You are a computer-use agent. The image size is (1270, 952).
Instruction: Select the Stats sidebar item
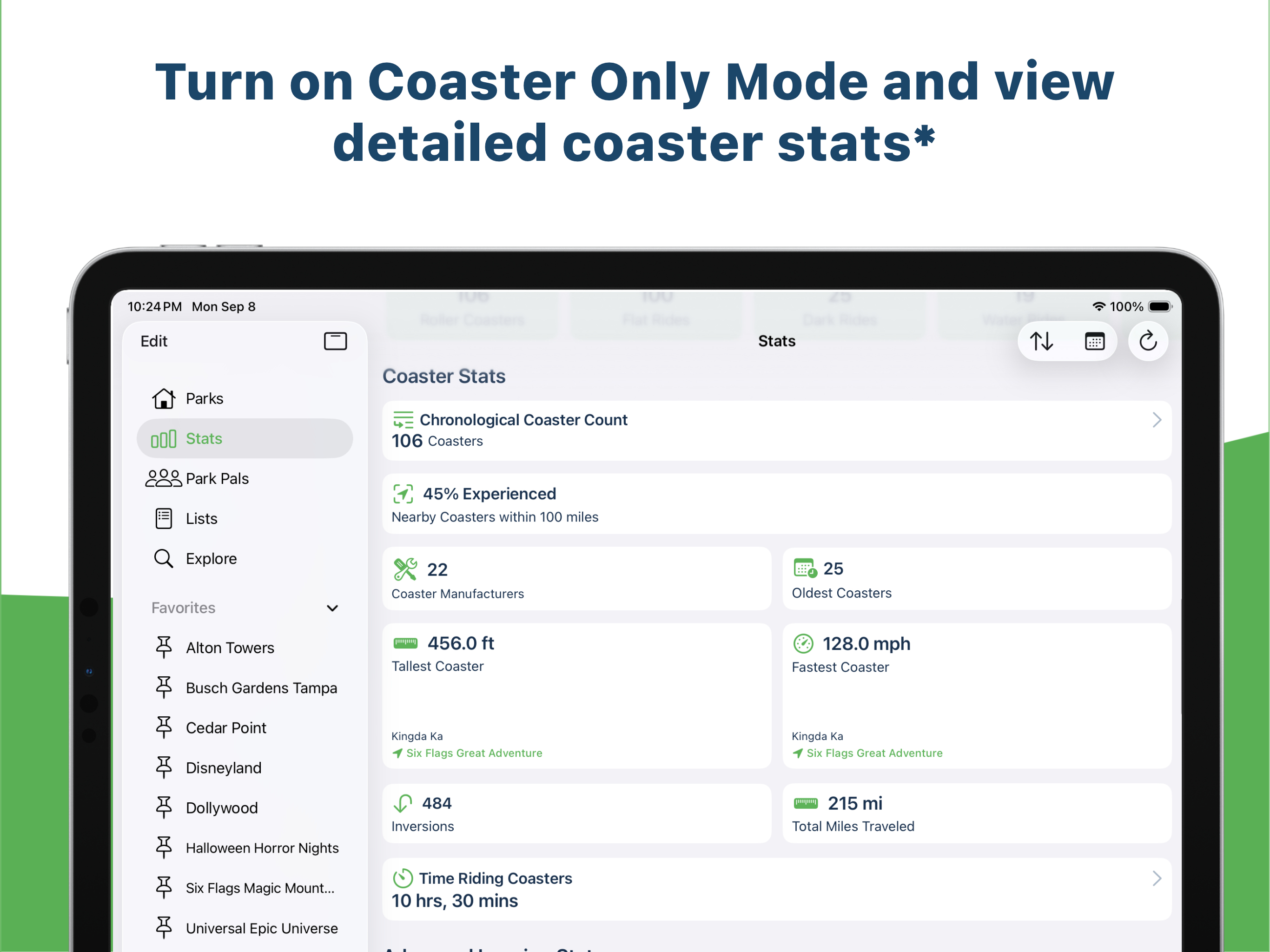click(245, 439)
